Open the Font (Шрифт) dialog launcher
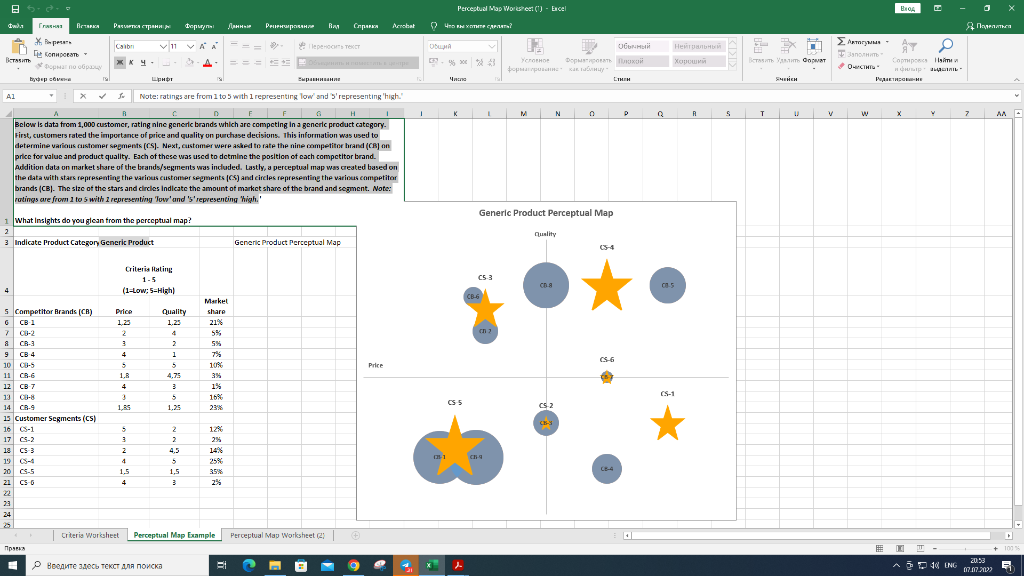Viewport: 1024px width, 576px height. pos(220,79)
